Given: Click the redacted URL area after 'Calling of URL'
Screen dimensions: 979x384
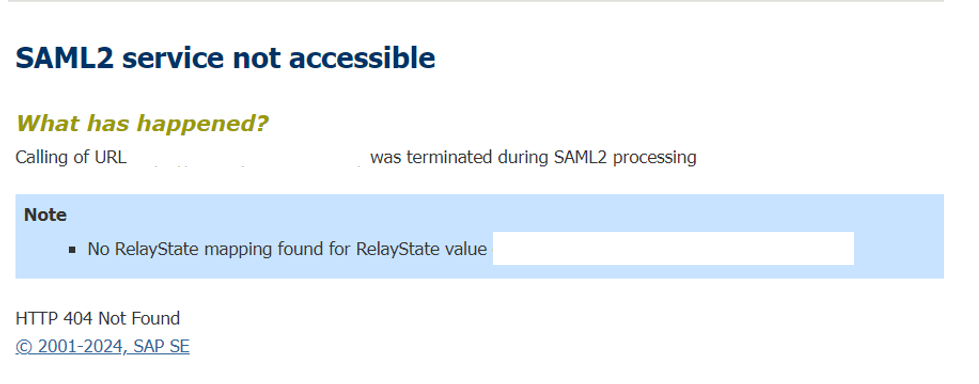Looking at the screenshot, I should click(248, 157).
